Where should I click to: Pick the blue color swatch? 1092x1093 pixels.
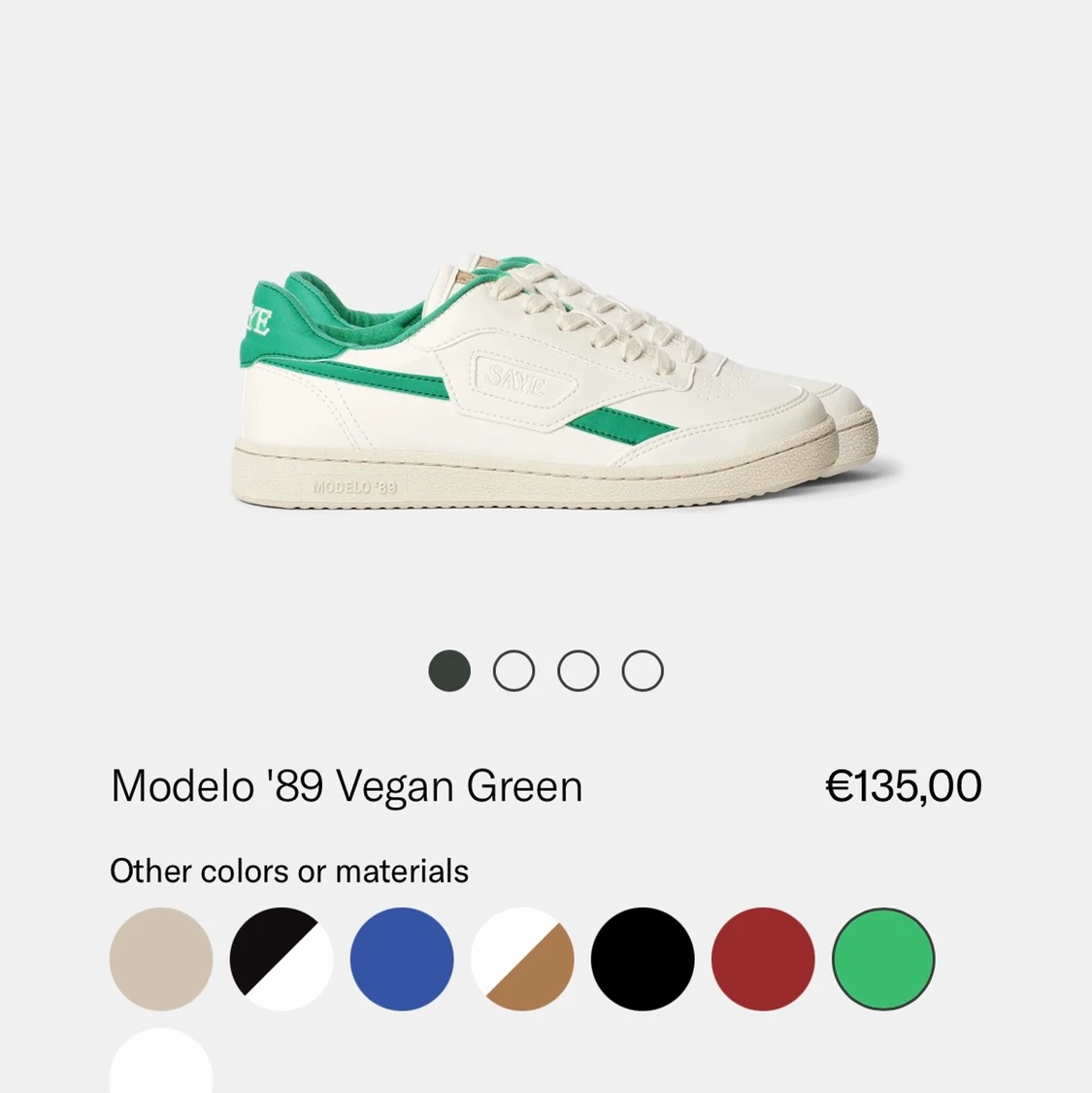click(x=402, y=958)
